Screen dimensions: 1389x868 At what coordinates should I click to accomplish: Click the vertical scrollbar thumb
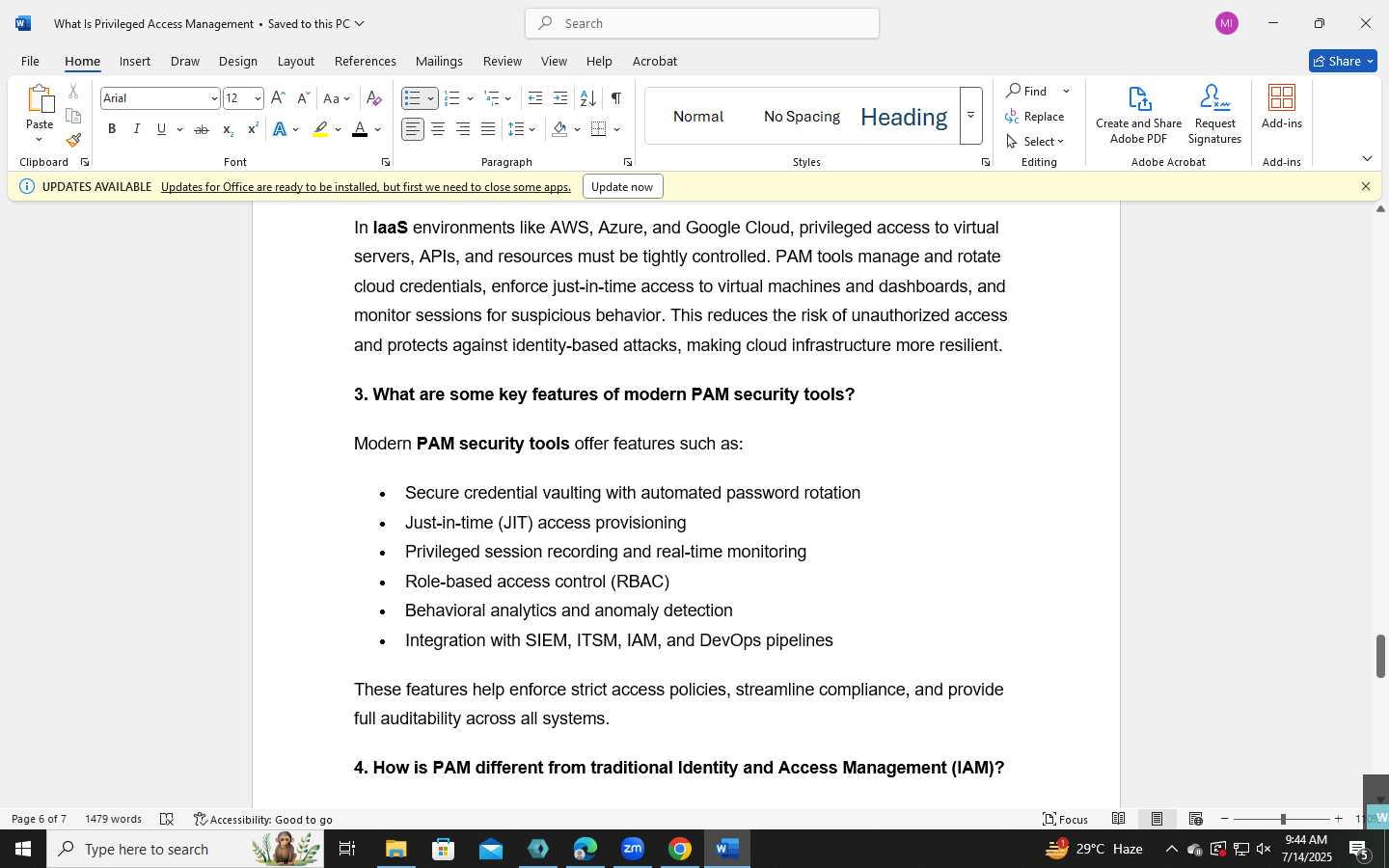click(1380, 656)
